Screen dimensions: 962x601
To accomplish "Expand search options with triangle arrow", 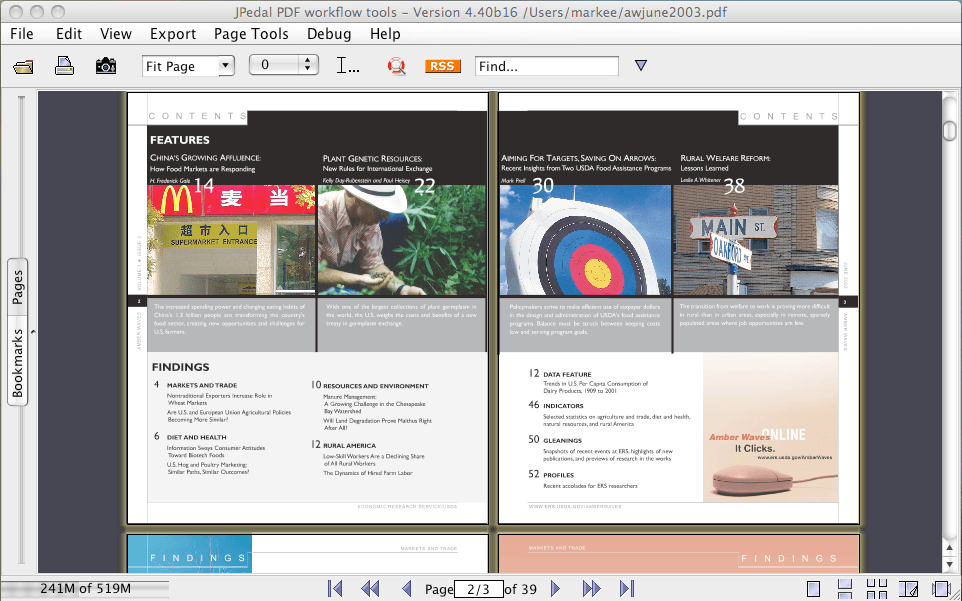I will [641, 66].
